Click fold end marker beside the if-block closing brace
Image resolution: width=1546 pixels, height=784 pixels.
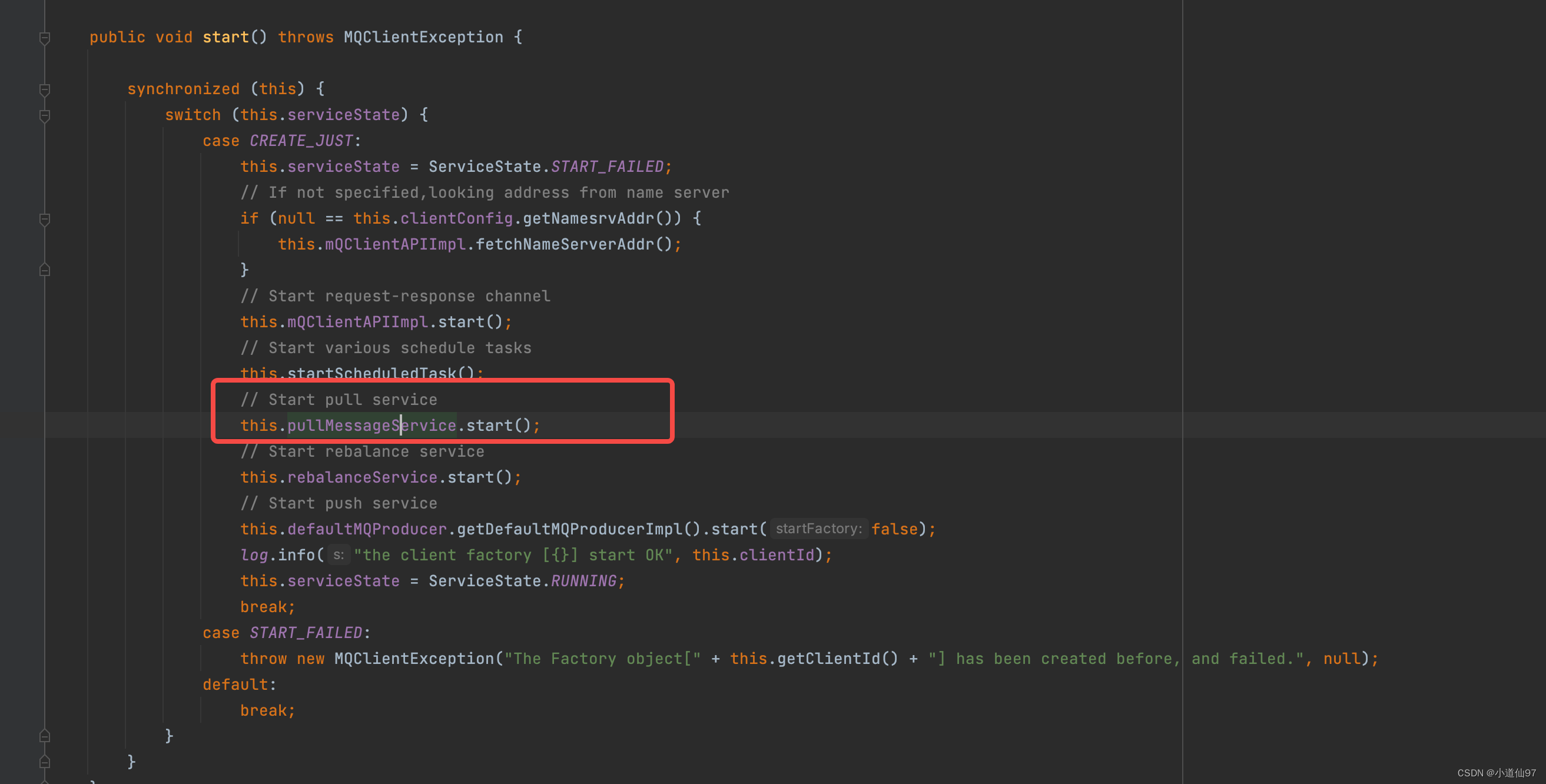44,271
